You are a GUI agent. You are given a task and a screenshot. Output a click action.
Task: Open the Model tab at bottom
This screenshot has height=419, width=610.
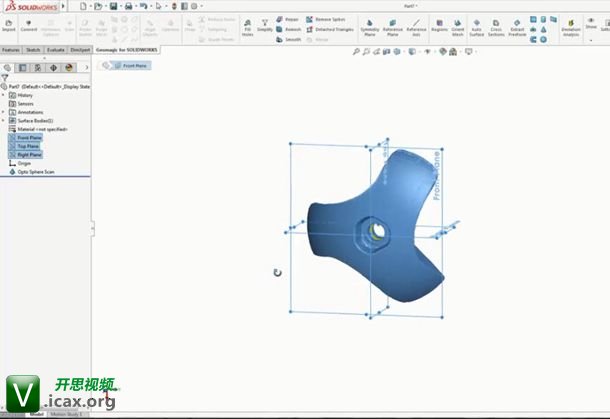pyautogui.click(x=37, y=414)
